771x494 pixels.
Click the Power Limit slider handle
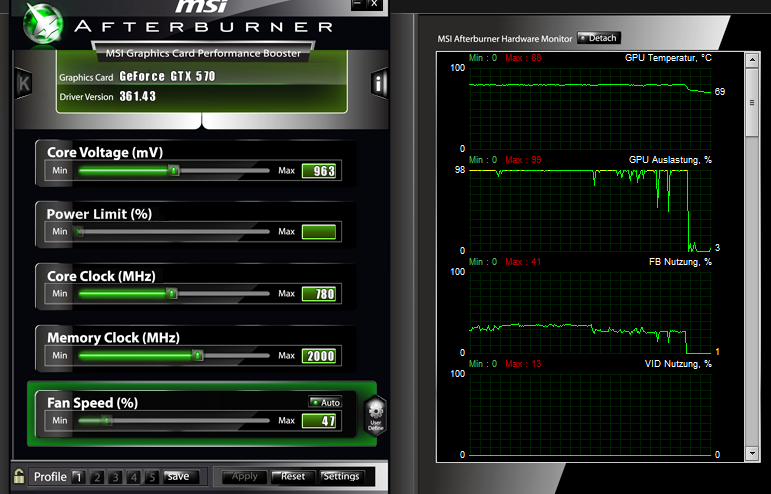tap(78, 232)
